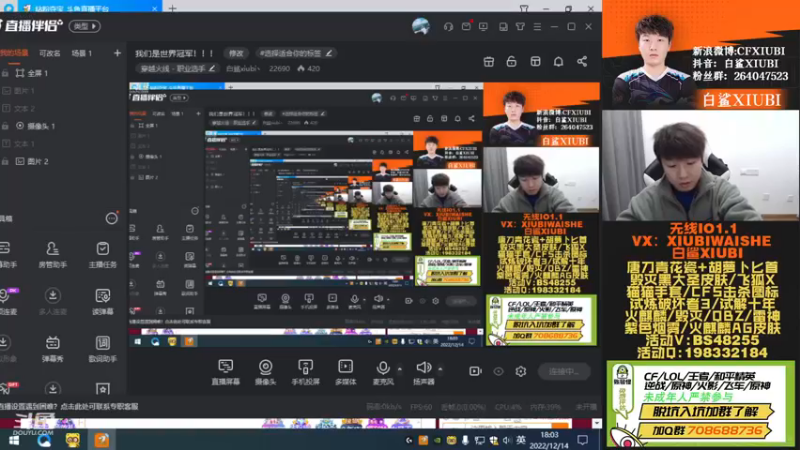Mute the 麦克风 microphone
Image resolution: width=800 pixels, height=450 pixels.
pyautogui.click(x=383, y=371)
